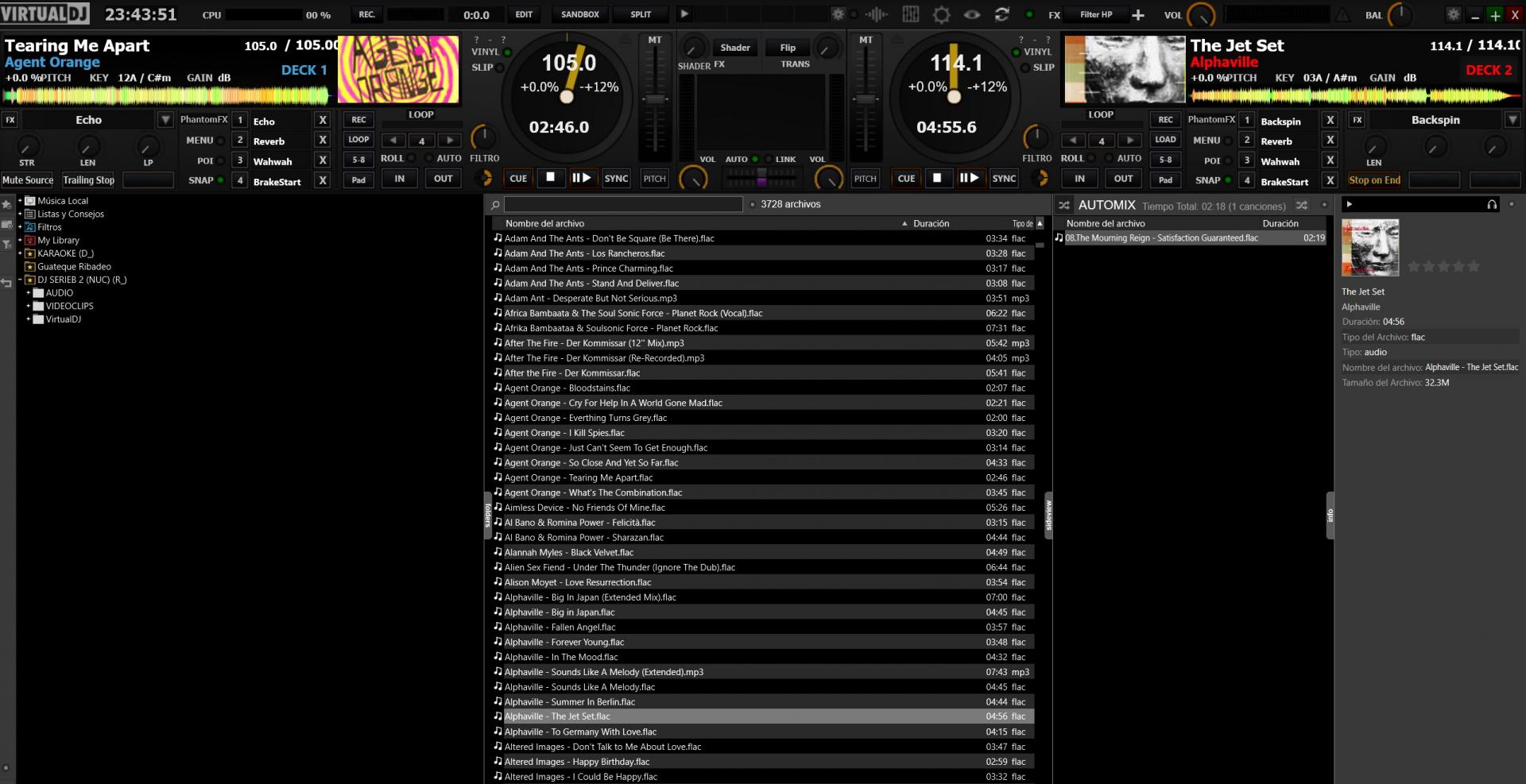Screen dimensions: 1526x784
Task: Open Echo effect dropdown on deck 1
Action: pos(165,120)
